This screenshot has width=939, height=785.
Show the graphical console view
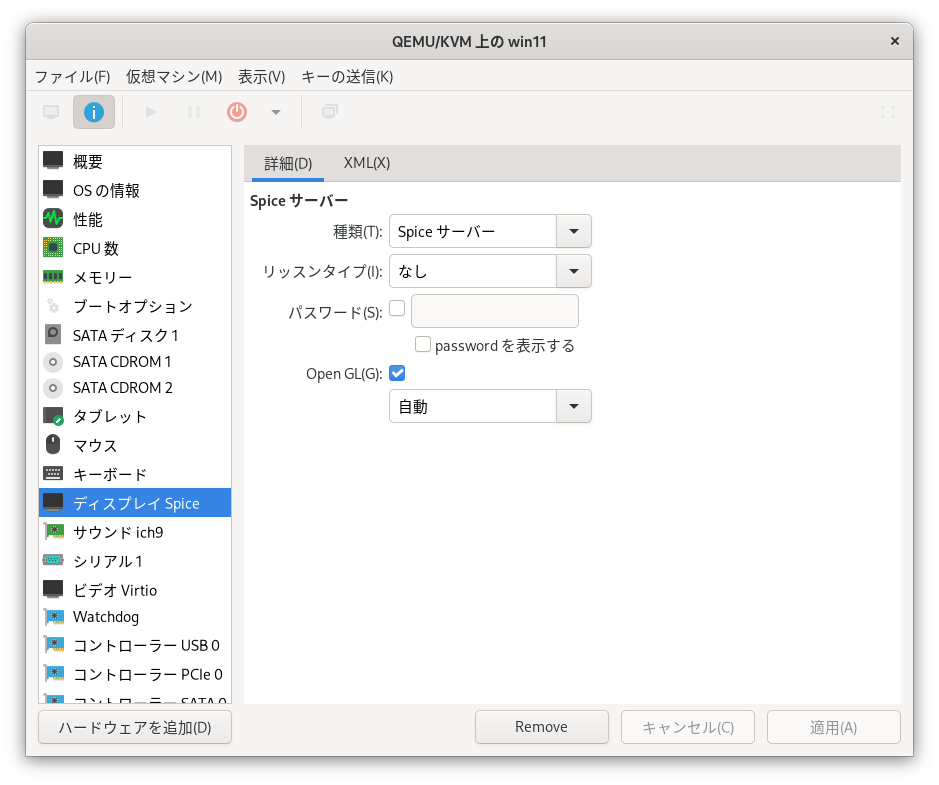(x=52, y=112)
